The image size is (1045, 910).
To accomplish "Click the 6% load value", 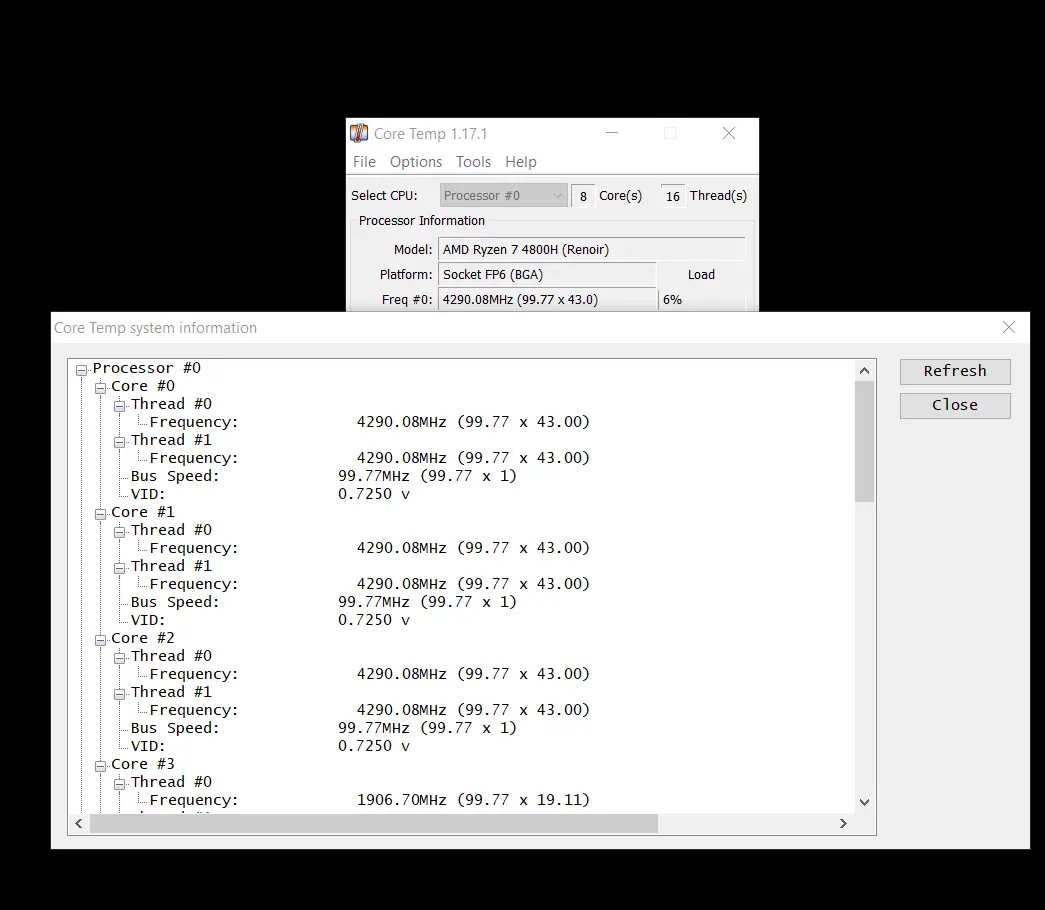I will (x=672, y=300).
